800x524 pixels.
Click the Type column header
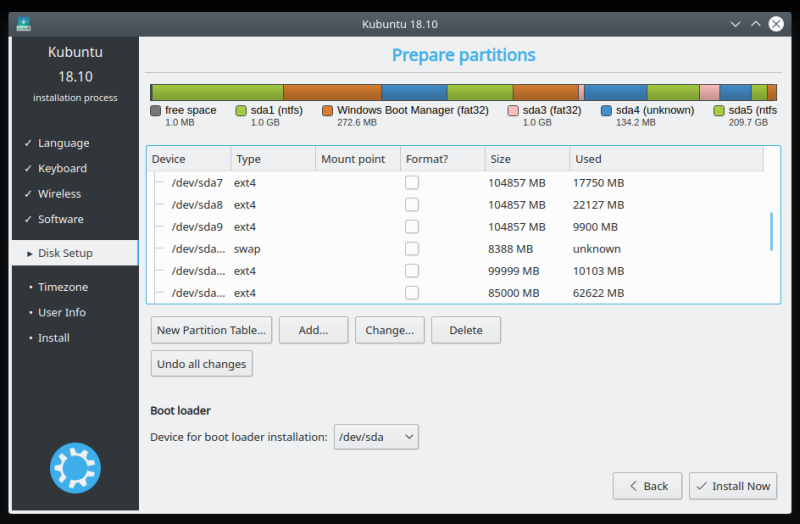click(x=273, y=159)
